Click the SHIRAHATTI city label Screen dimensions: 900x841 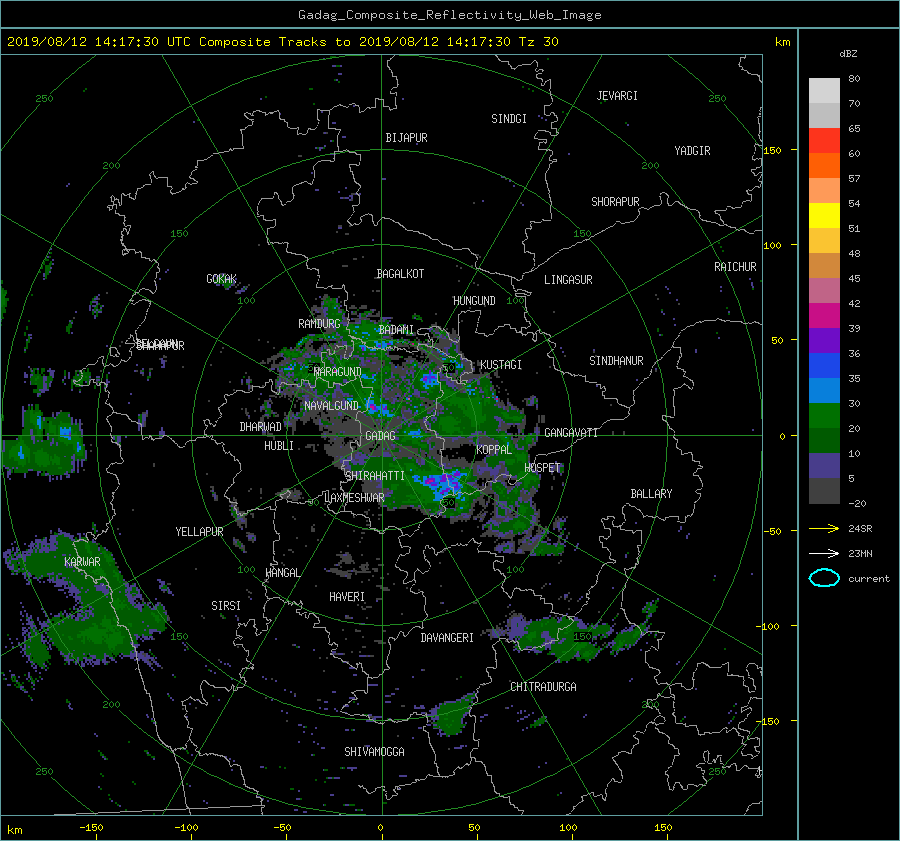pyautogui.click(x=375, y=476)
